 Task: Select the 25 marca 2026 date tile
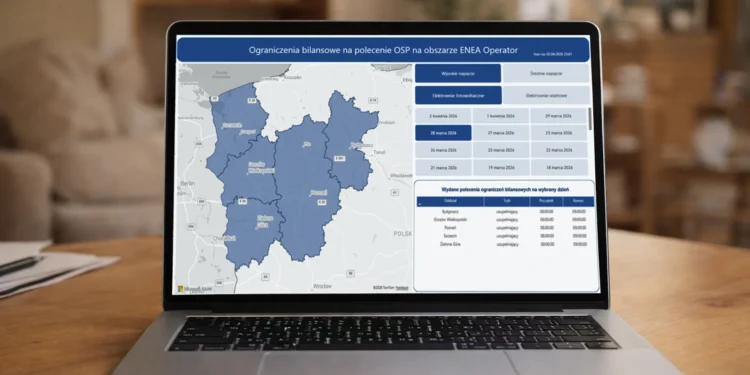pyautogui.click(x=558, y=133)
